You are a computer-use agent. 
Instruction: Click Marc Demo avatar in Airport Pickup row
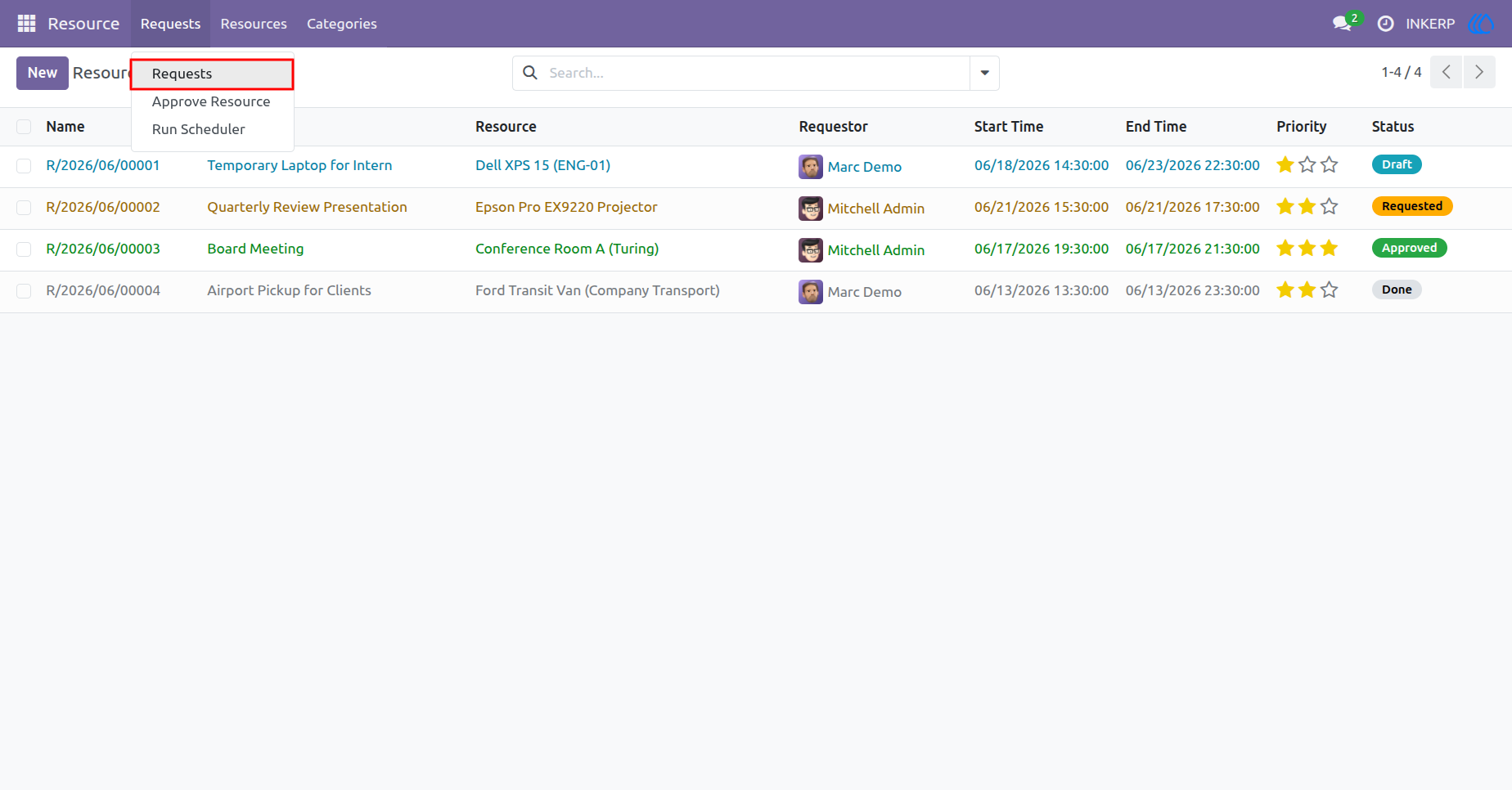click(811, 292)
